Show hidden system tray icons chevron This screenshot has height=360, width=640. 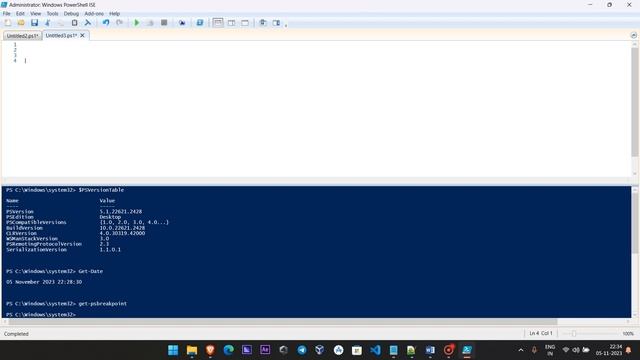point(521,350)
